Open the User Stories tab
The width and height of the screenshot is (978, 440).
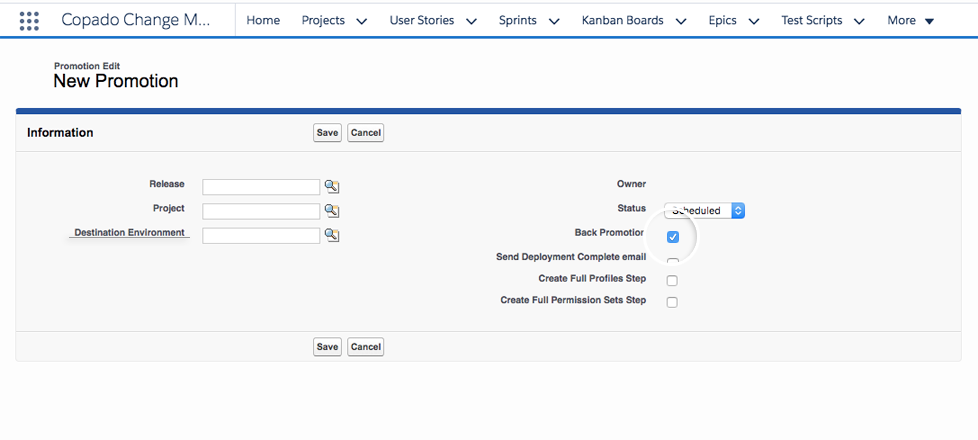422,21
